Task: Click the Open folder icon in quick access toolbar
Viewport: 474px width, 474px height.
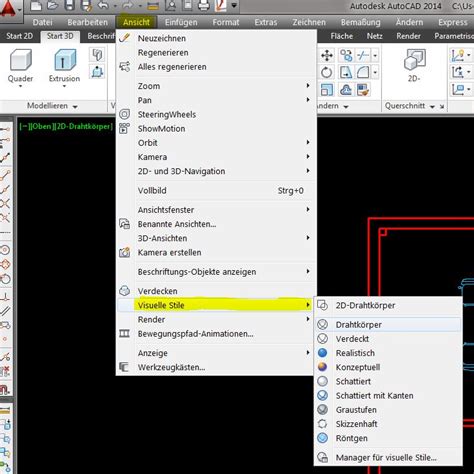Action: pos(53,6)
